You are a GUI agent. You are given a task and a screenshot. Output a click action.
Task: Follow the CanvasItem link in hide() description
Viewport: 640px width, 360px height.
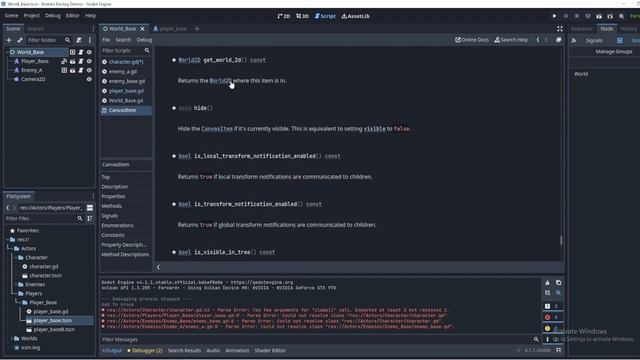[217, 129]
